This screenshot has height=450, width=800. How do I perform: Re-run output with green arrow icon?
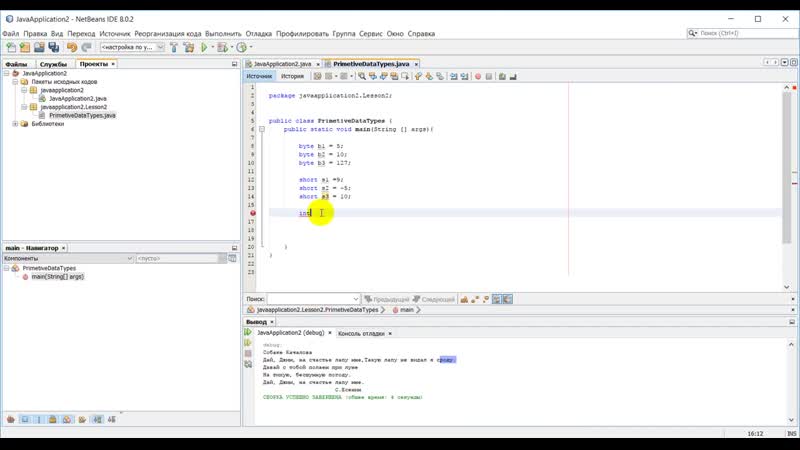(248, 332)
